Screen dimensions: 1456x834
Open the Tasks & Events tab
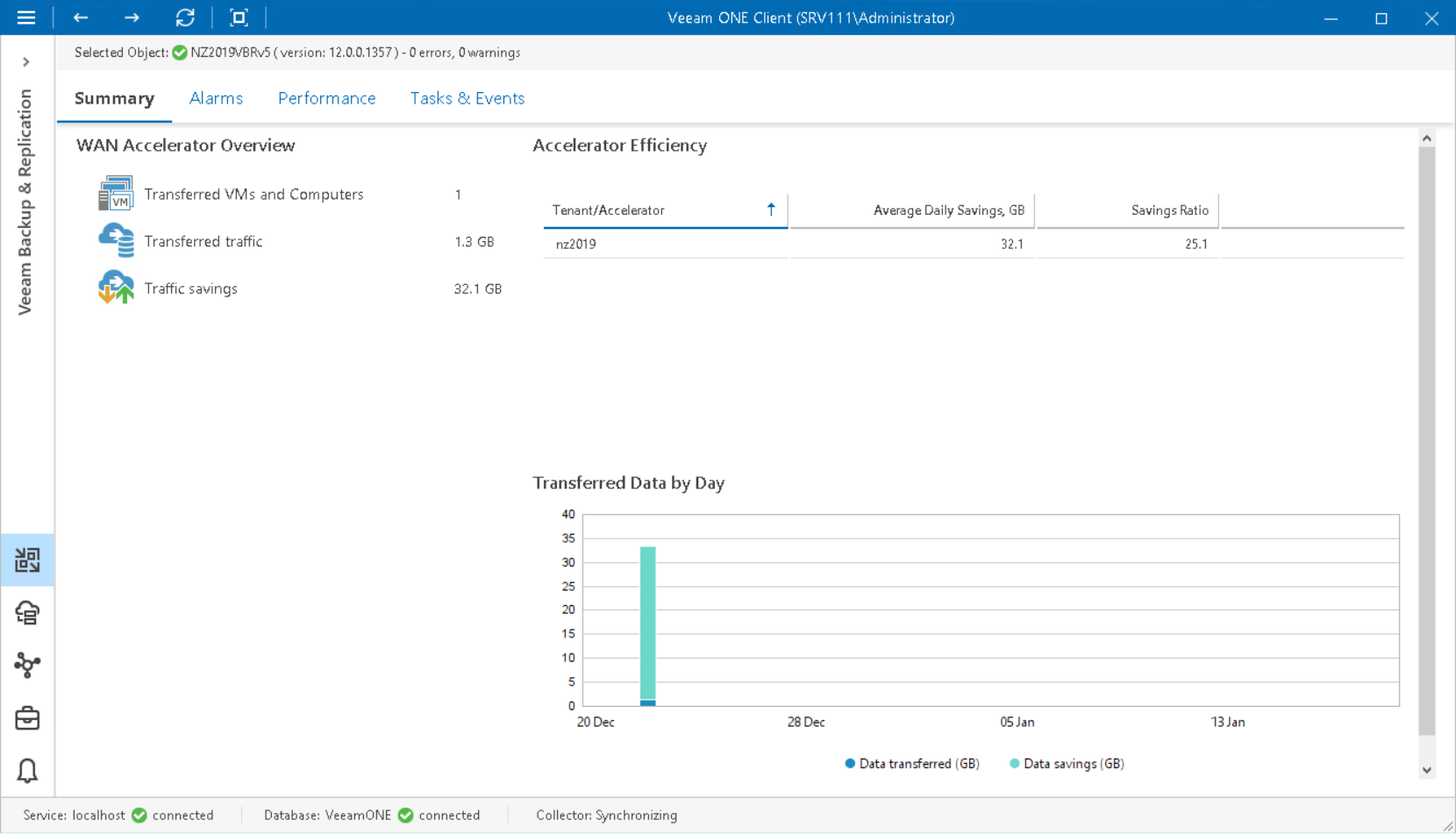(x=467, y=98)
